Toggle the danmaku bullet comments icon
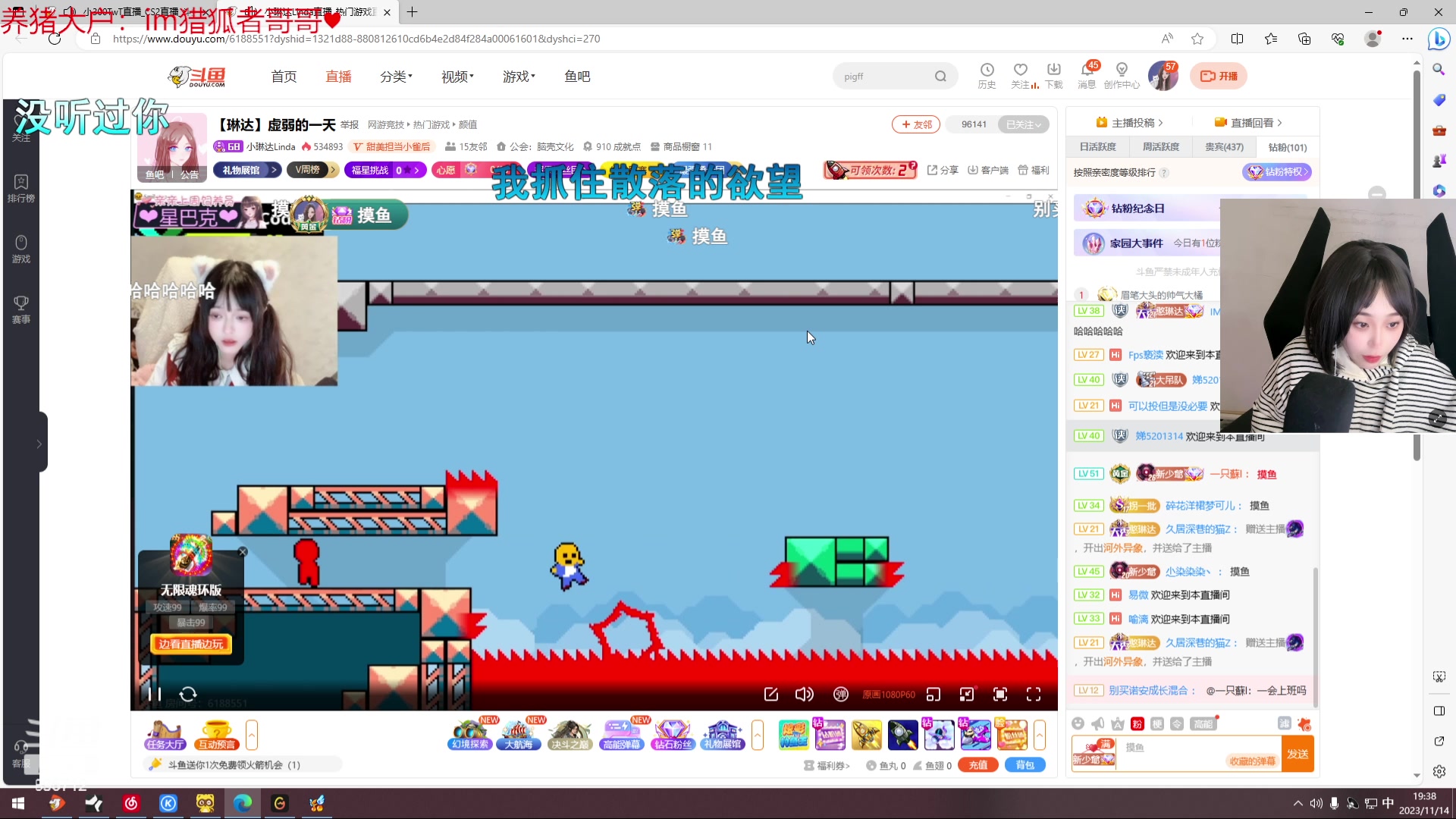The width and height of the screenshot is (1456, 819). pyautogui.click(x=840, y=694)
